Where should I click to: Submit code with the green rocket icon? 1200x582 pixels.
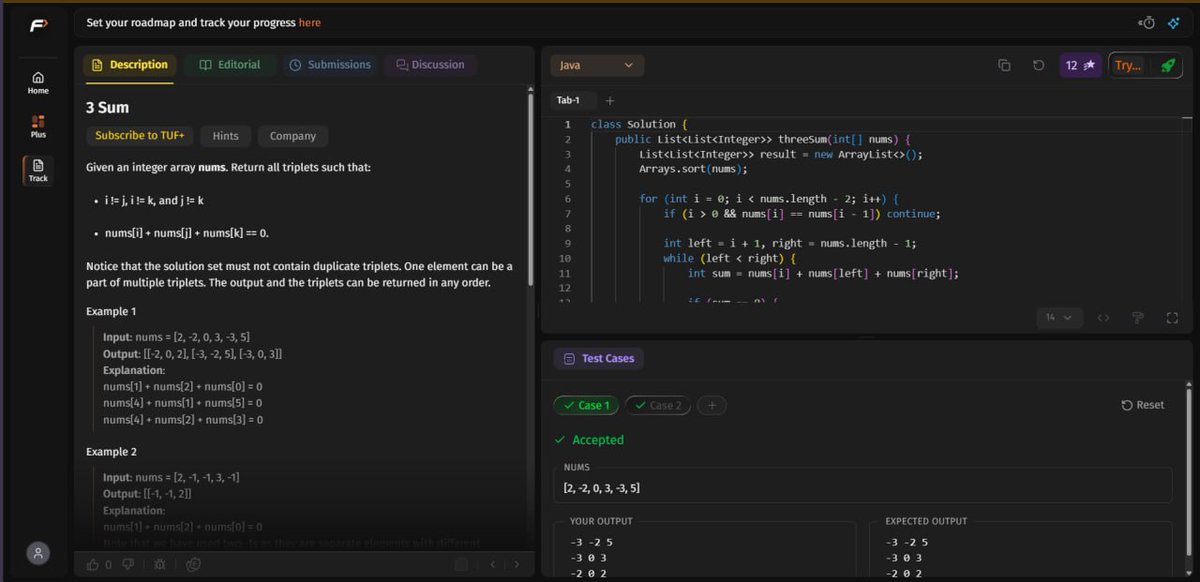pos(1167,65)
